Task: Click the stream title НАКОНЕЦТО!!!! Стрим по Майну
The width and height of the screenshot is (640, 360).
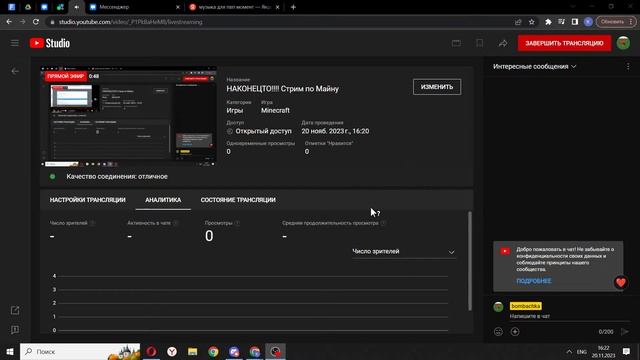Action: 282,89
